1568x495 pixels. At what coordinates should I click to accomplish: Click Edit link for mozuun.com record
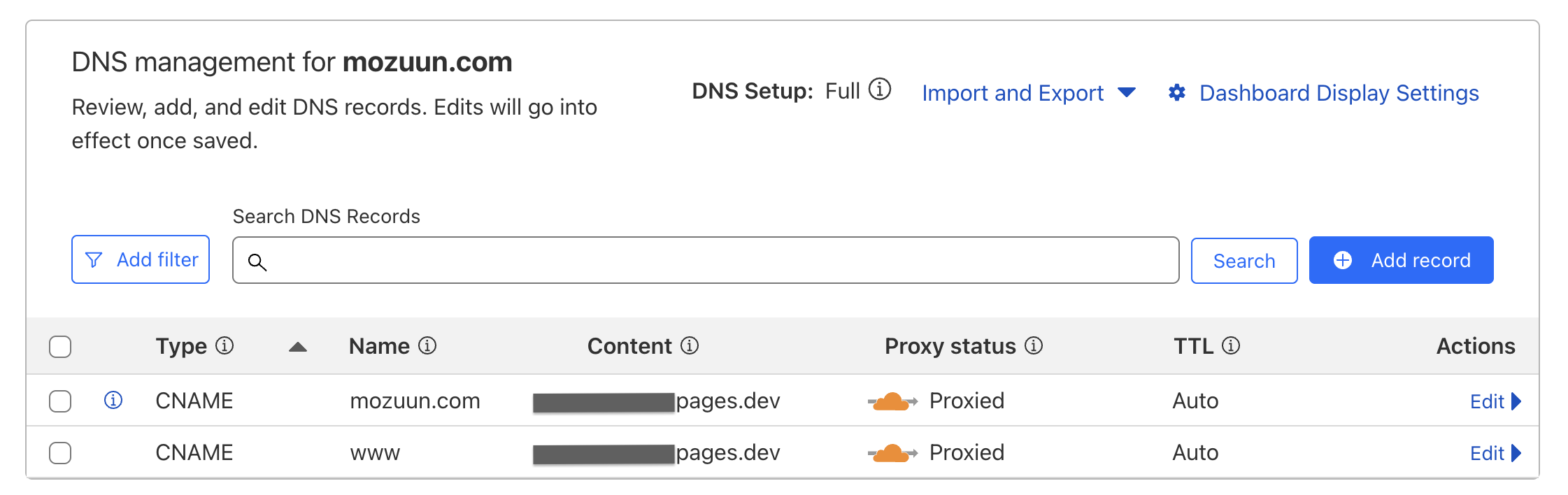[1487, 401]
